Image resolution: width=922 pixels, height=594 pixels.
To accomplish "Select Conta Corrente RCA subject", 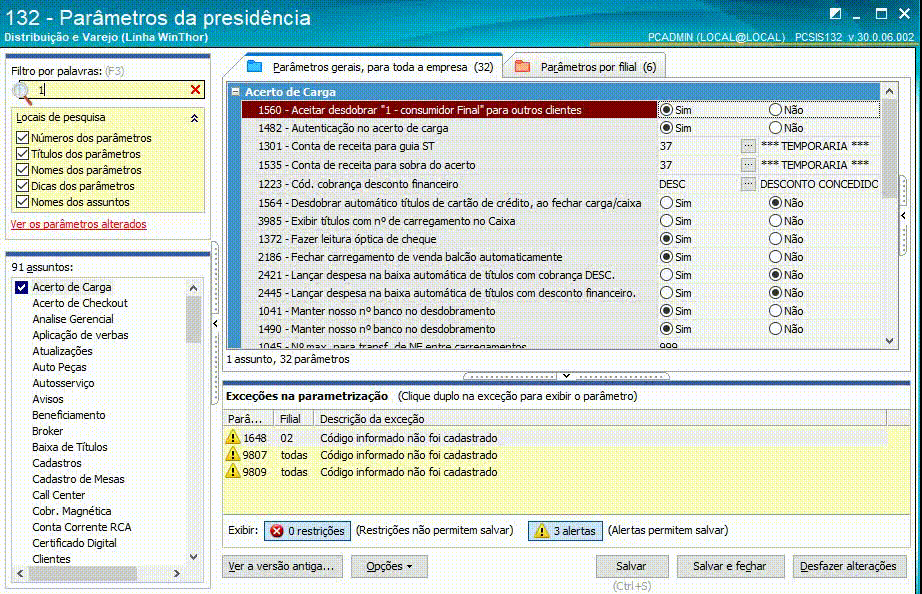I will pyautogui.click(x=82, y=527).
